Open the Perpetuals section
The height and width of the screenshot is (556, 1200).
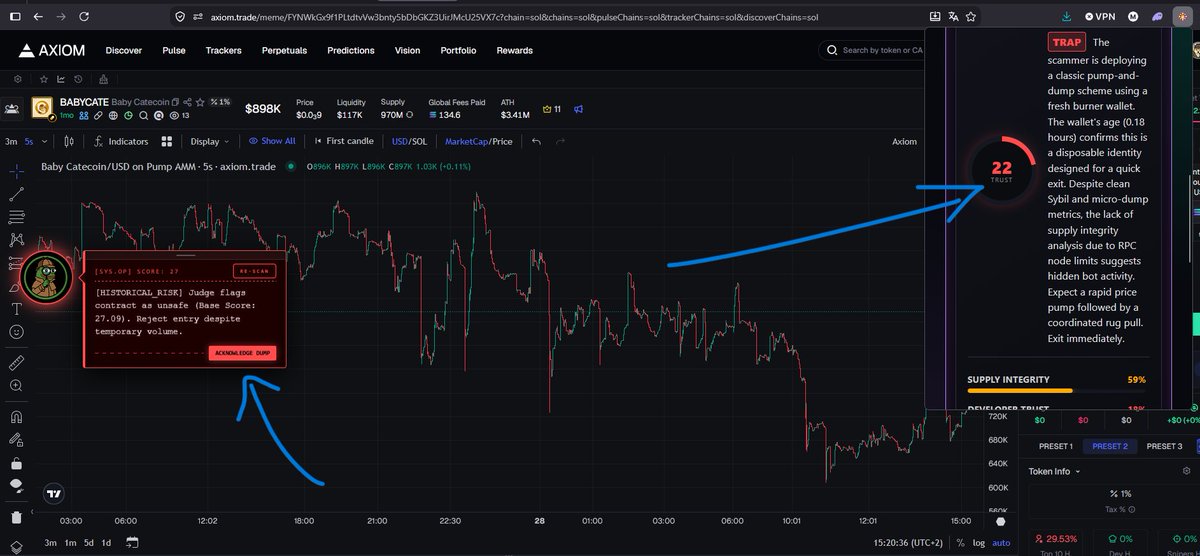tap(284, 50)
